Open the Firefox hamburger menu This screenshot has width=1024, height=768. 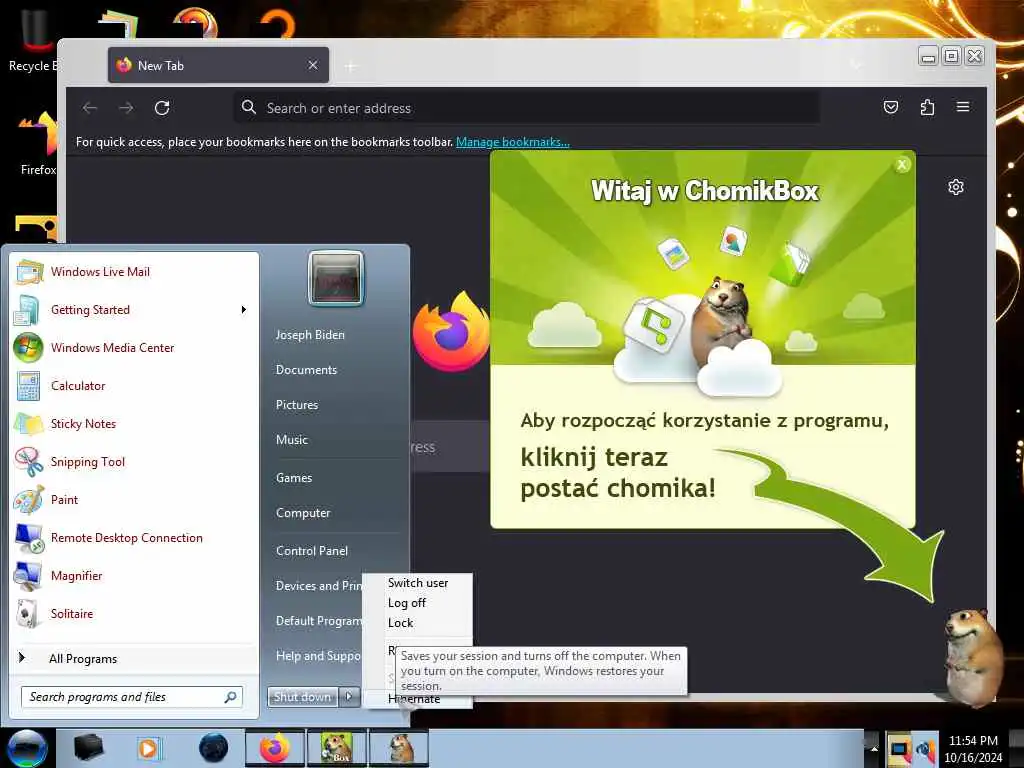coord(963,107)
